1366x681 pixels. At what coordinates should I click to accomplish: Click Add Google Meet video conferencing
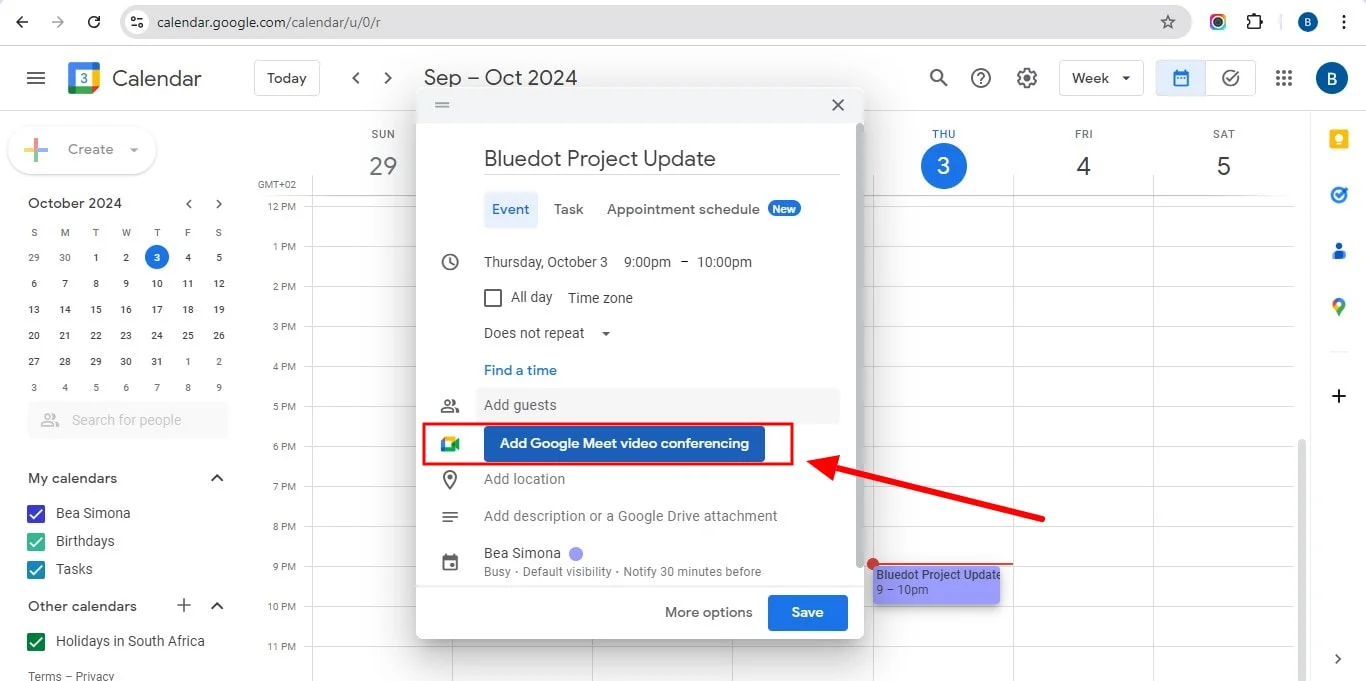(624, 443)
